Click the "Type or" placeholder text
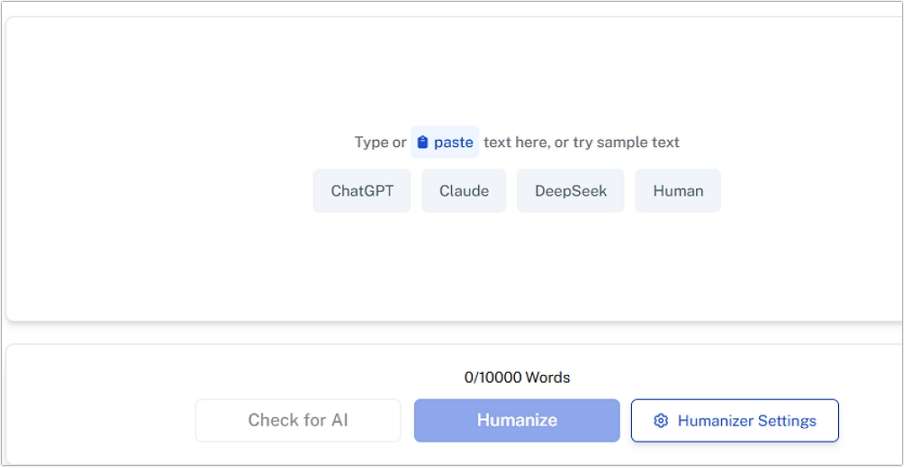905x468 pixels. pos(380,143)
